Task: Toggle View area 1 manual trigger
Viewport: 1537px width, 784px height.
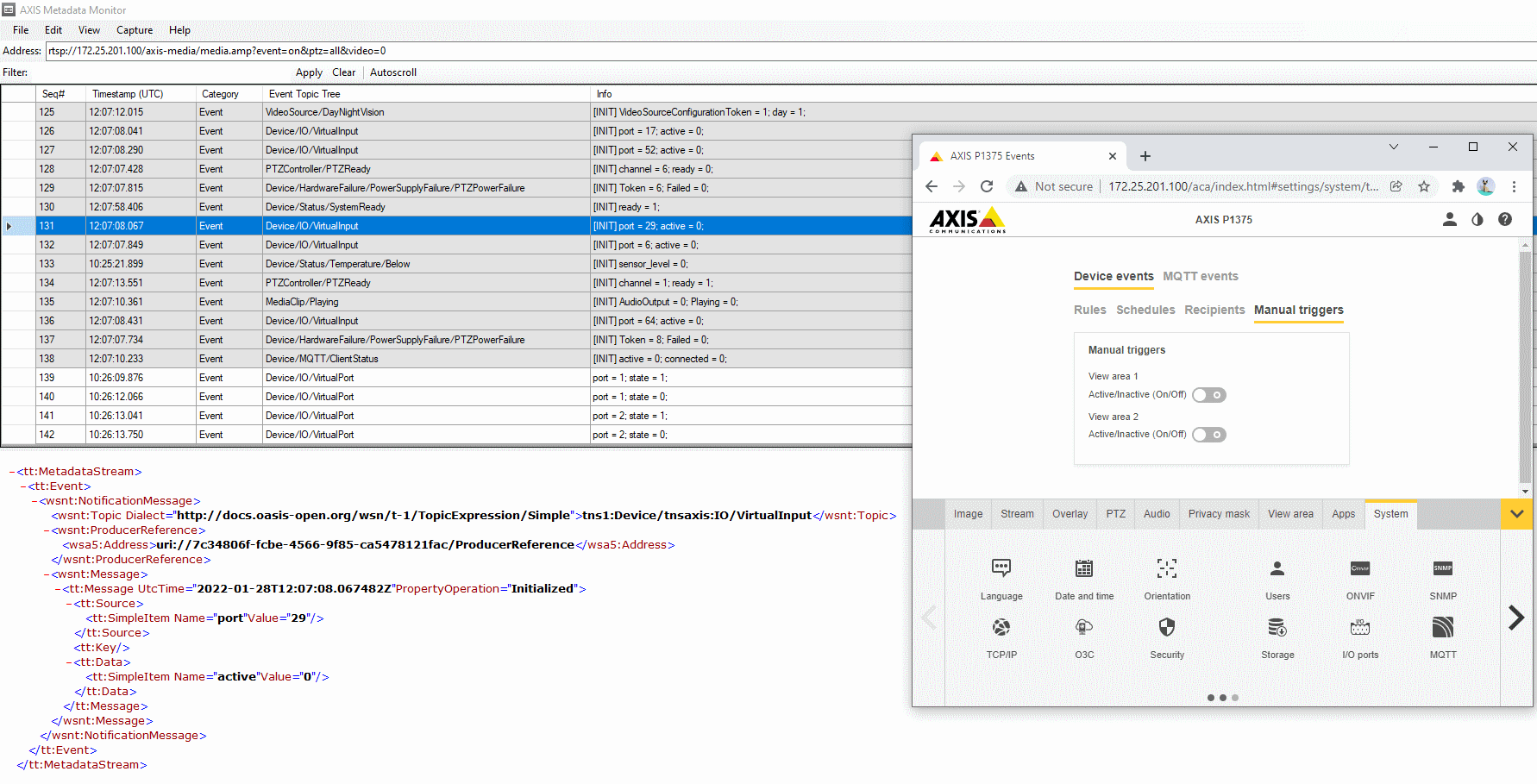Action: (1209, 395)
